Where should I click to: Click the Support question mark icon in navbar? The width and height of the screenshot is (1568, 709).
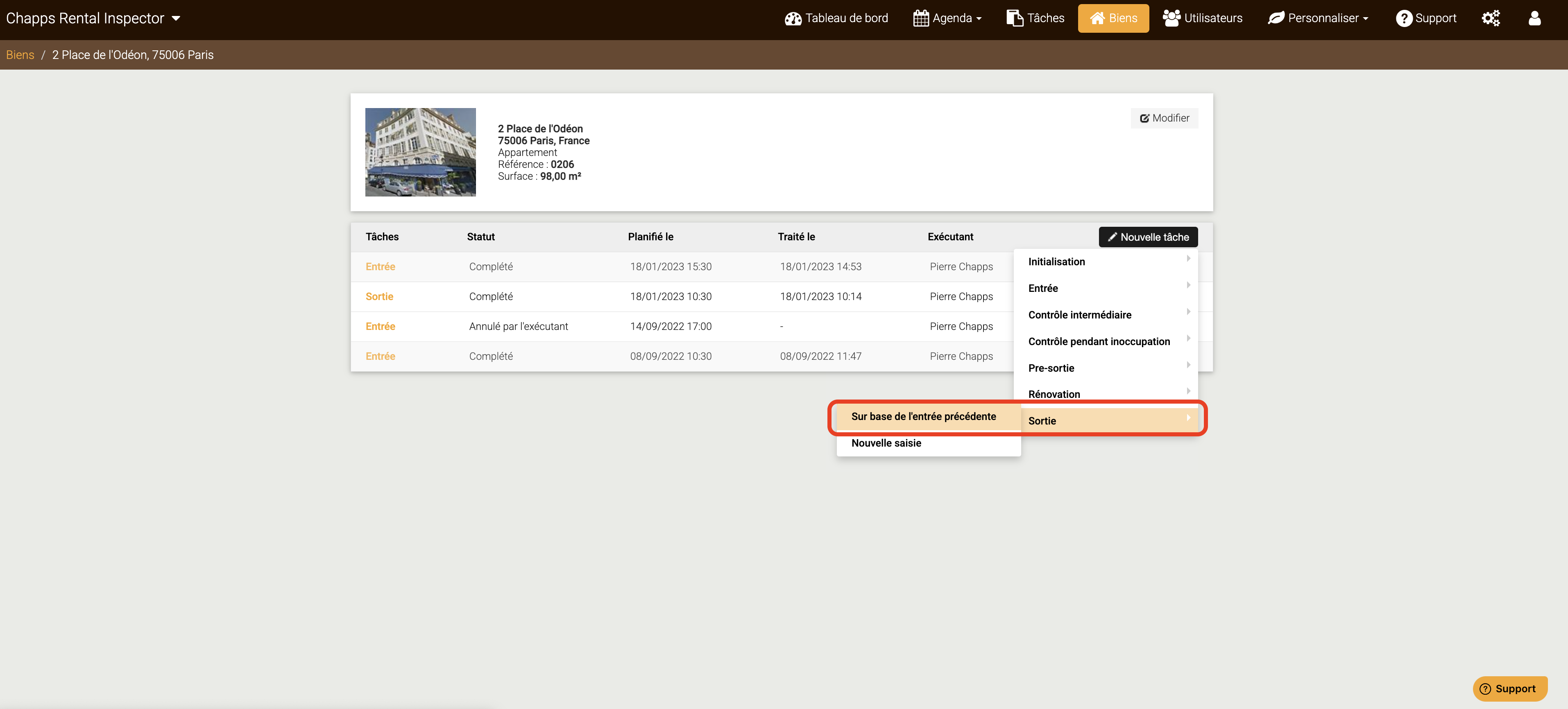1404,18
